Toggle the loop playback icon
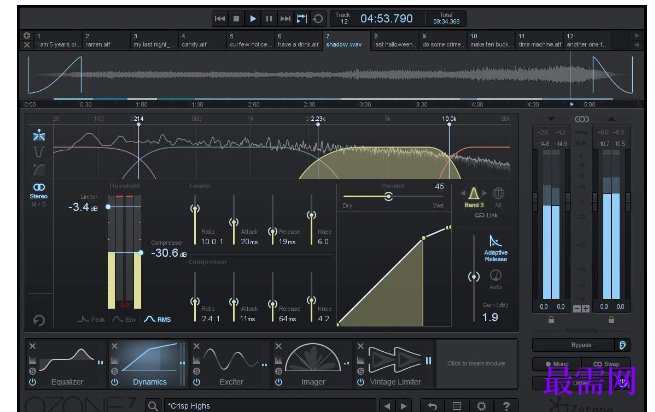The width and height of the screenshot is (655, 412). pyautogui.click(x=318, y=19)
